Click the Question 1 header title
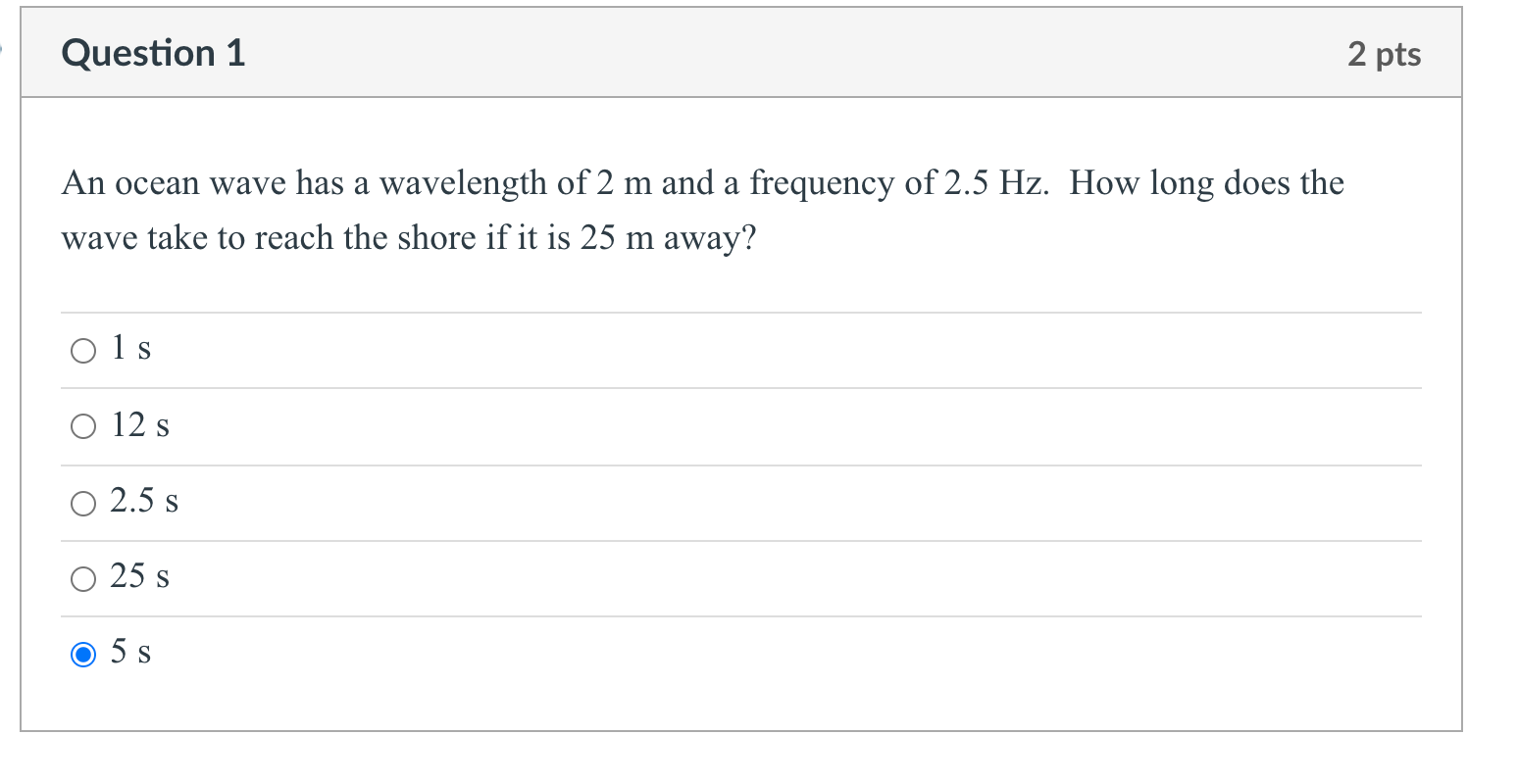The height and width of the screenshot is (784, 1518). (x=152, y=54)
